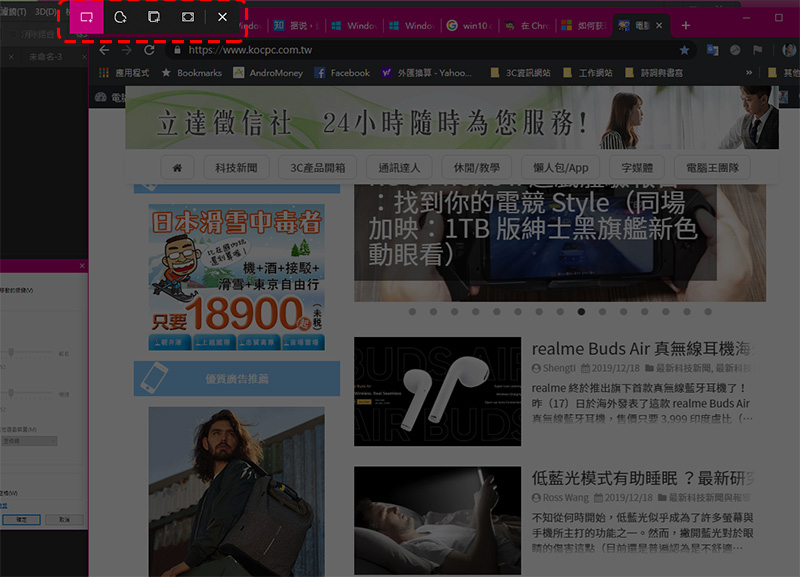Bookmark this page with the star icon

[x=684, y=49]
